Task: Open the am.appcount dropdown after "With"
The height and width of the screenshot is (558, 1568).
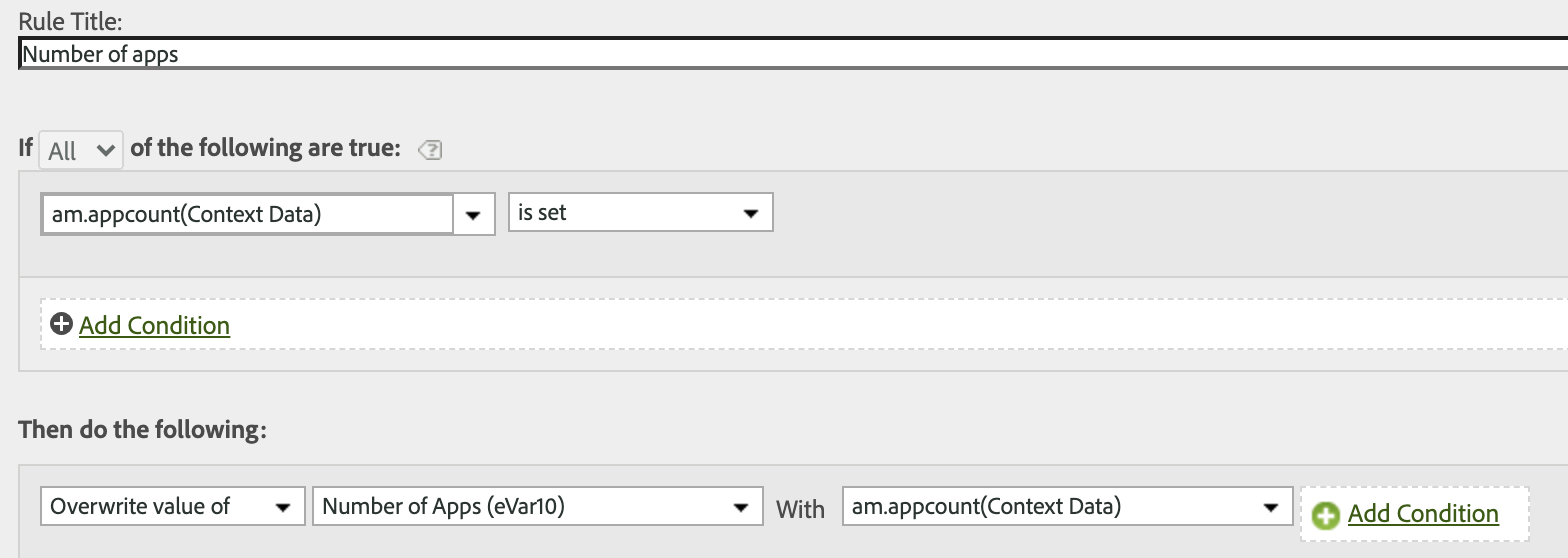Action: (1064, 507)
